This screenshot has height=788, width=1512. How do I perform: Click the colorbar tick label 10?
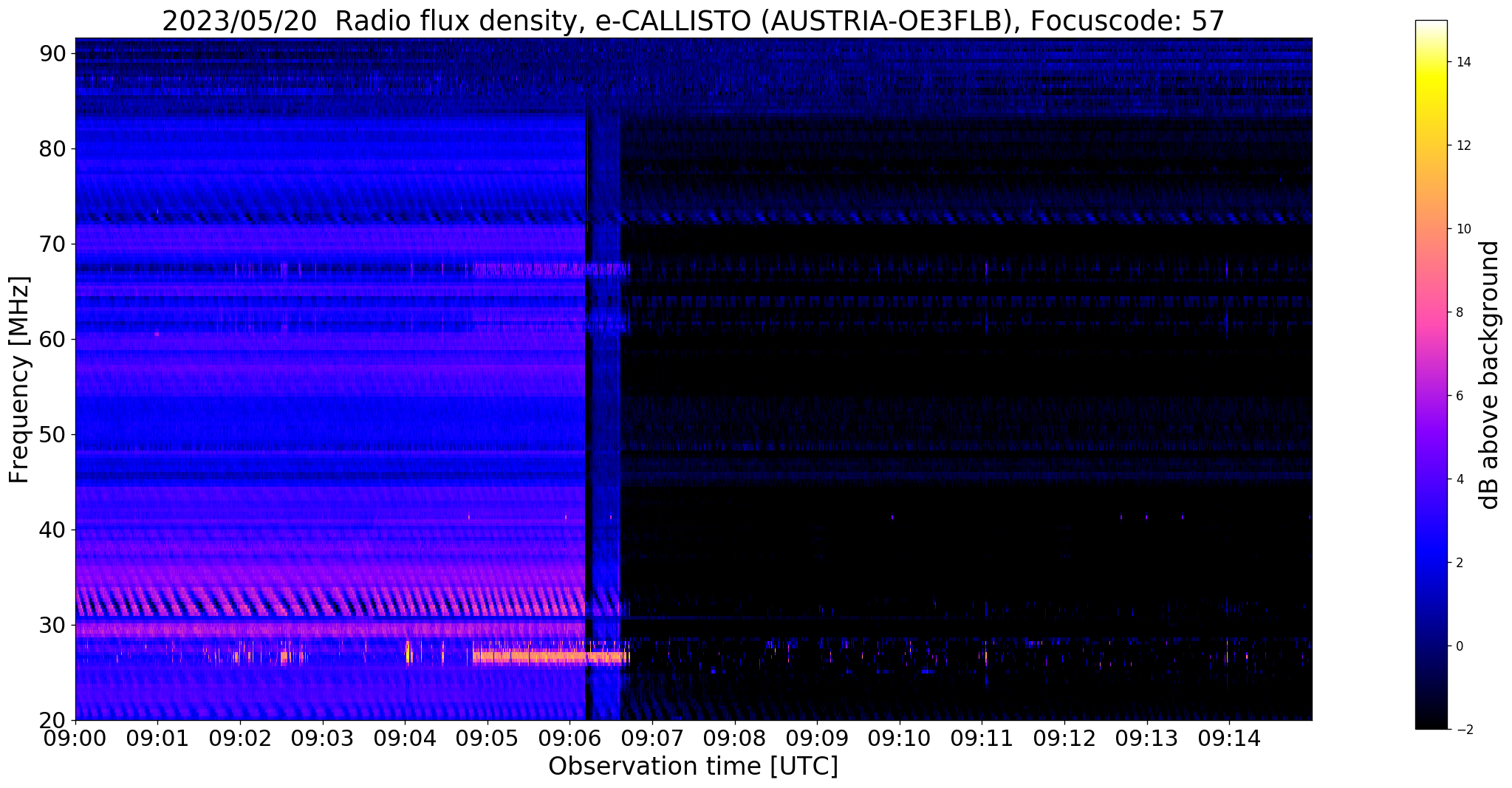(x=1463, y=229)
